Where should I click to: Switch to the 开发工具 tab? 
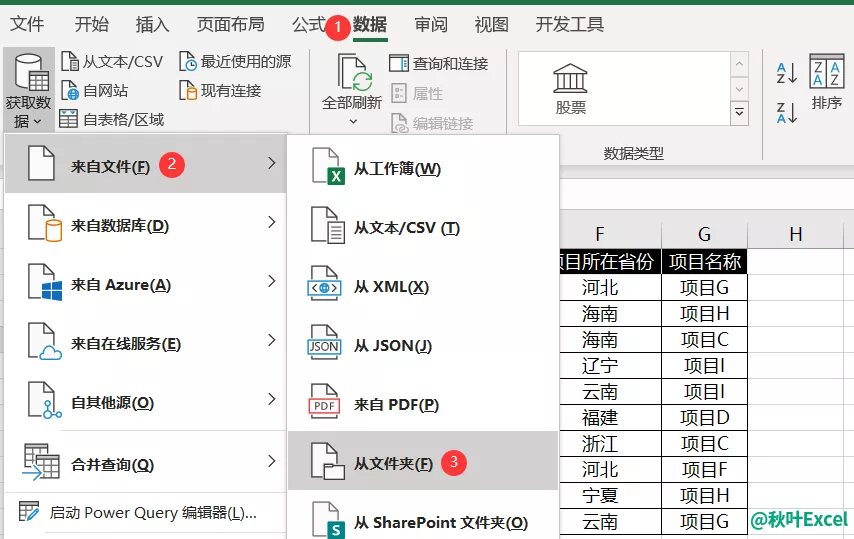click(570, 24)
